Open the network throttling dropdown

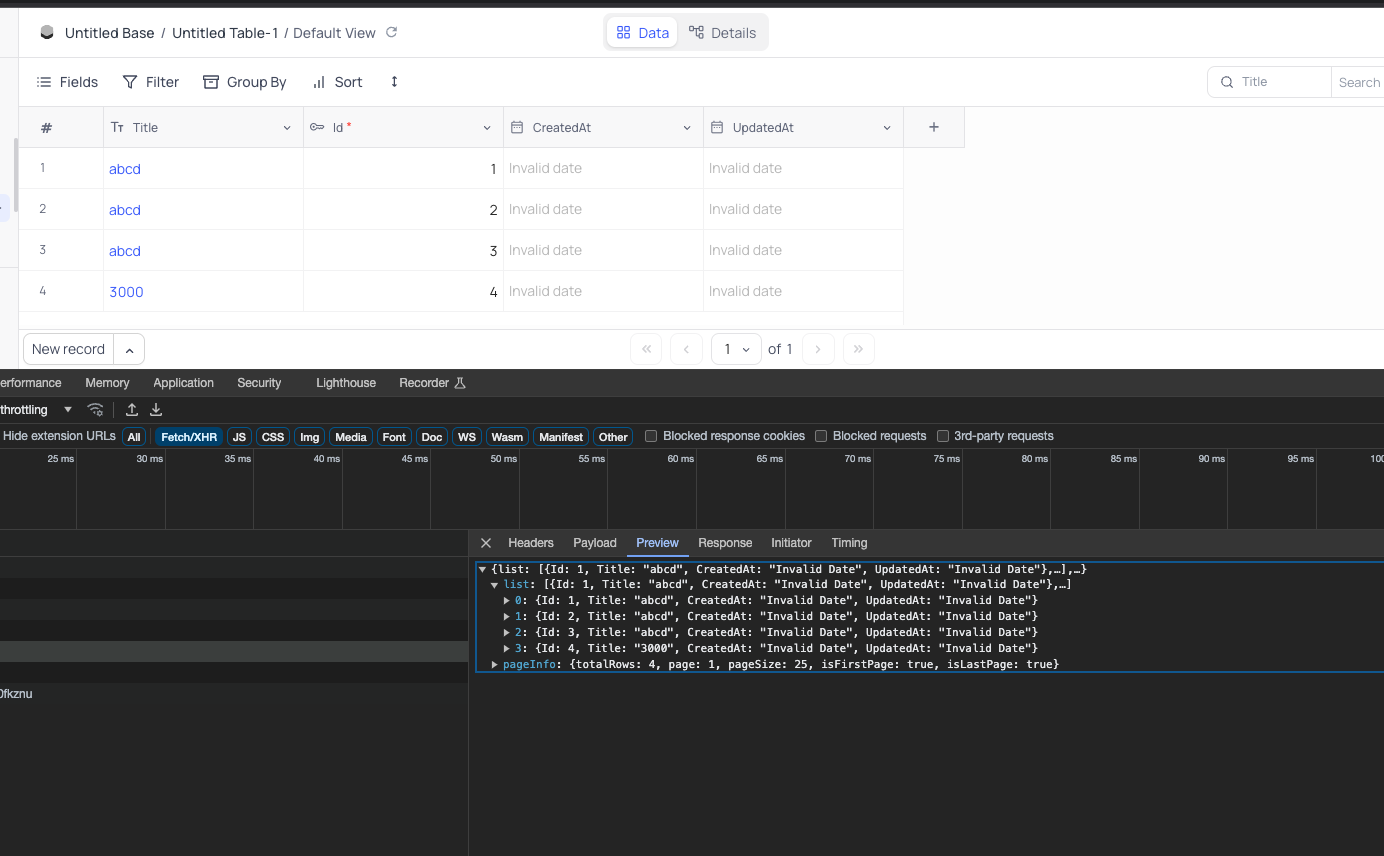[x=67, y=409]
